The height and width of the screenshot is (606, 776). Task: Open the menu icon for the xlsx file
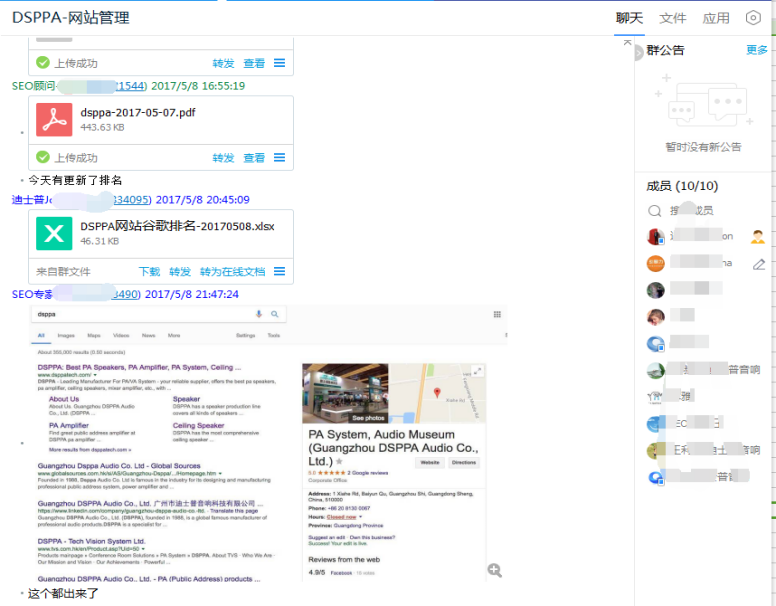[280, 271]
